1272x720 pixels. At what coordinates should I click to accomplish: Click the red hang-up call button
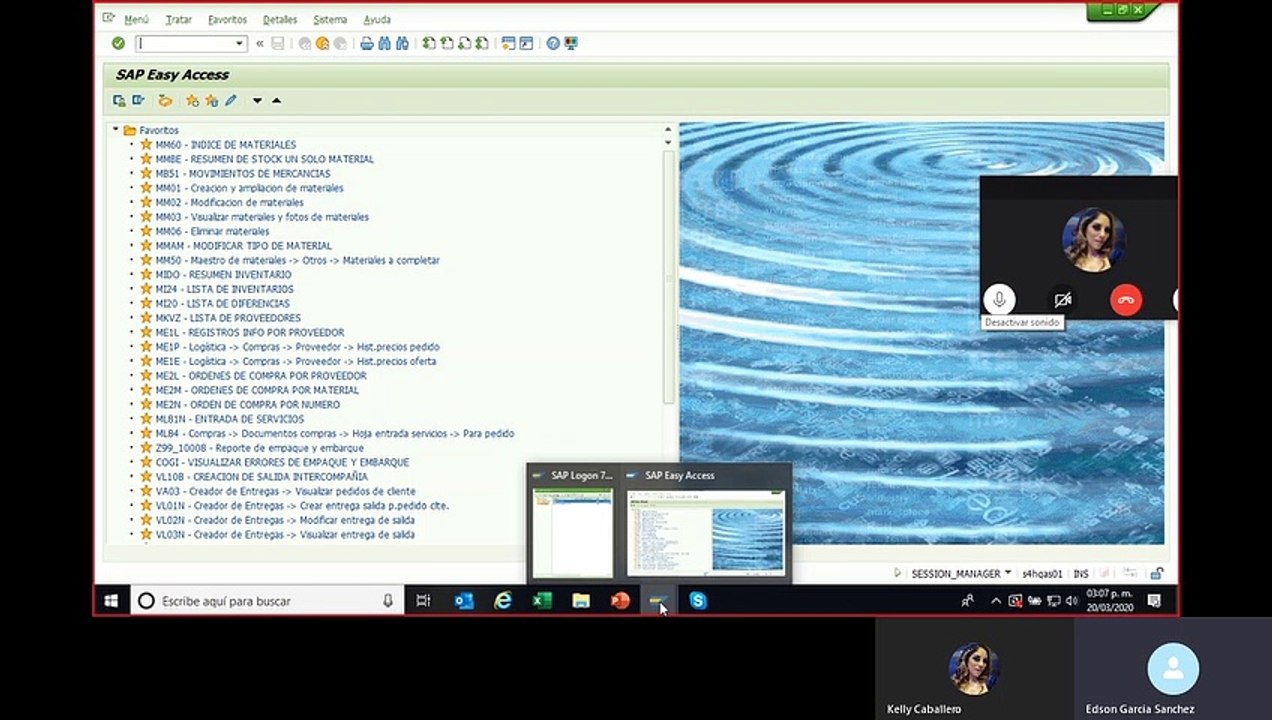coord(1126,299)
